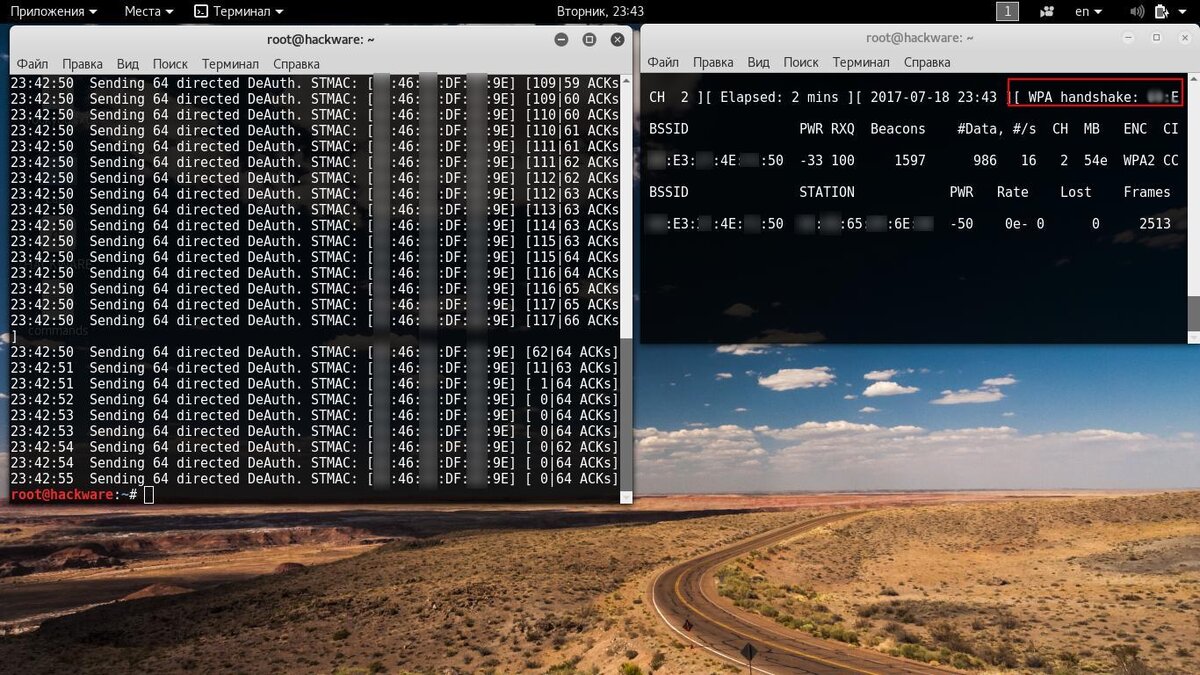Open the en keyboard layout dropdown
Screen dimensions: 1200x675
click(1088, 11)
